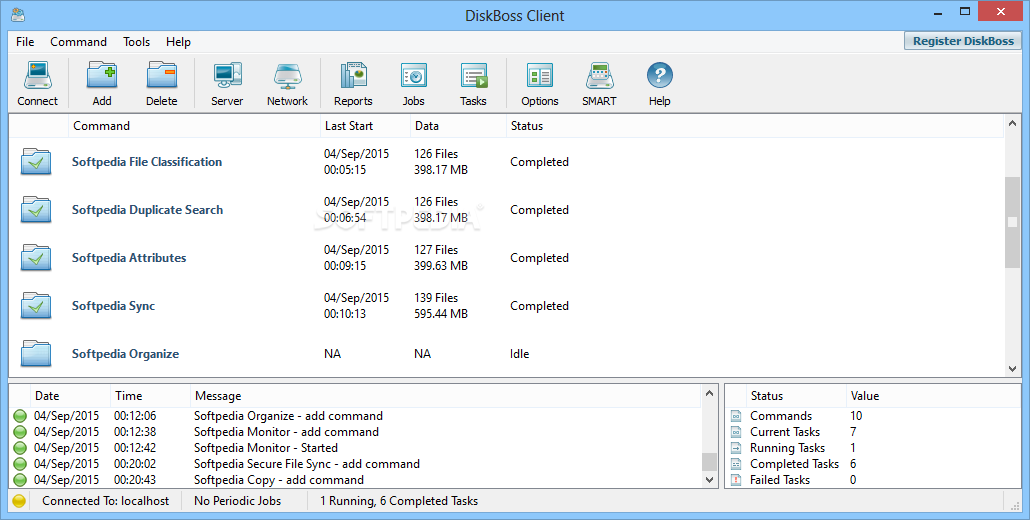Open Softpedia Attributes command
1030x520 pixels.
point(129,257)
